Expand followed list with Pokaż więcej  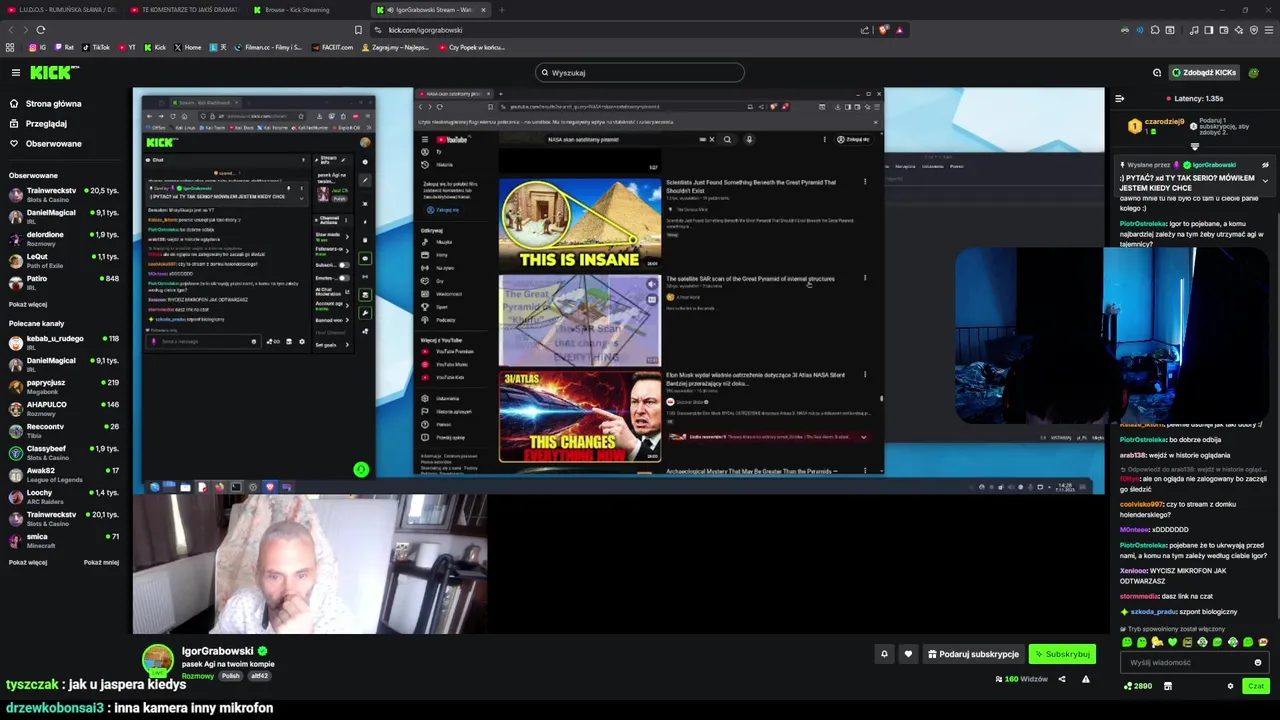point(28,304)
